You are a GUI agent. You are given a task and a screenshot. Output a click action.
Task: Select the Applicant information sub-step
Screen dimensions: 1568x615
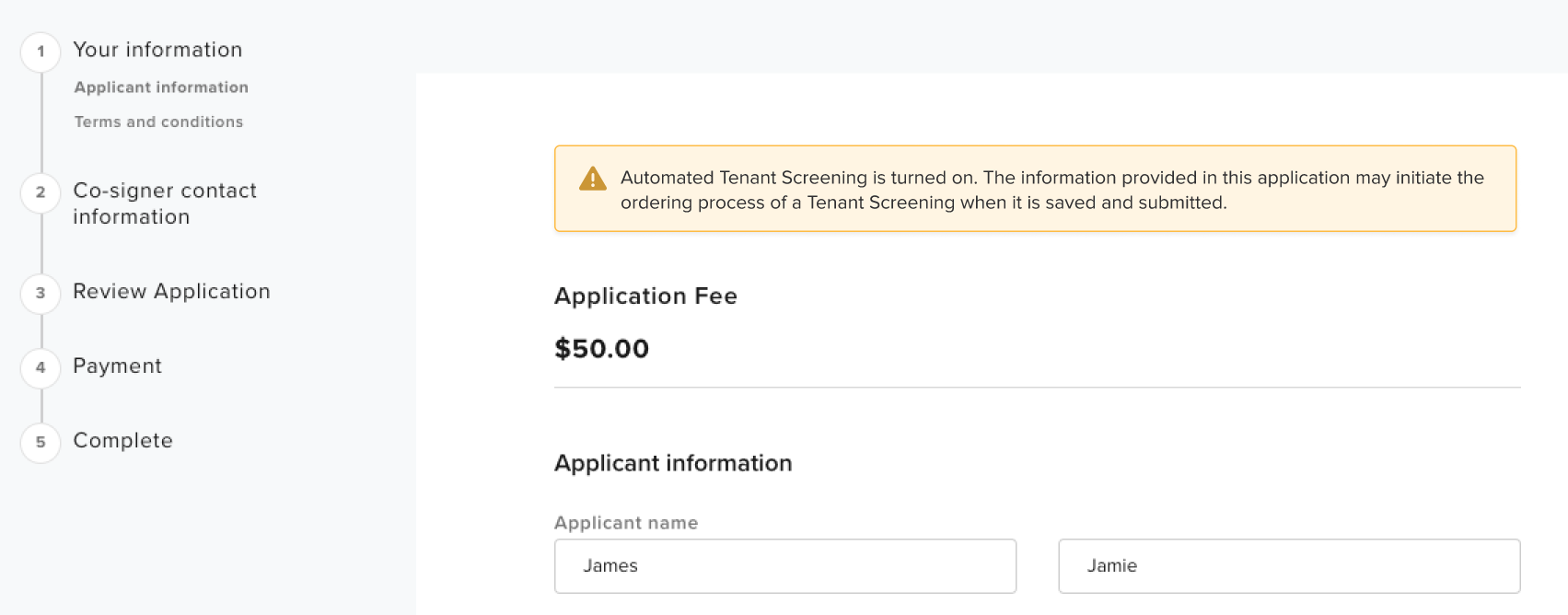pos(161,87)
